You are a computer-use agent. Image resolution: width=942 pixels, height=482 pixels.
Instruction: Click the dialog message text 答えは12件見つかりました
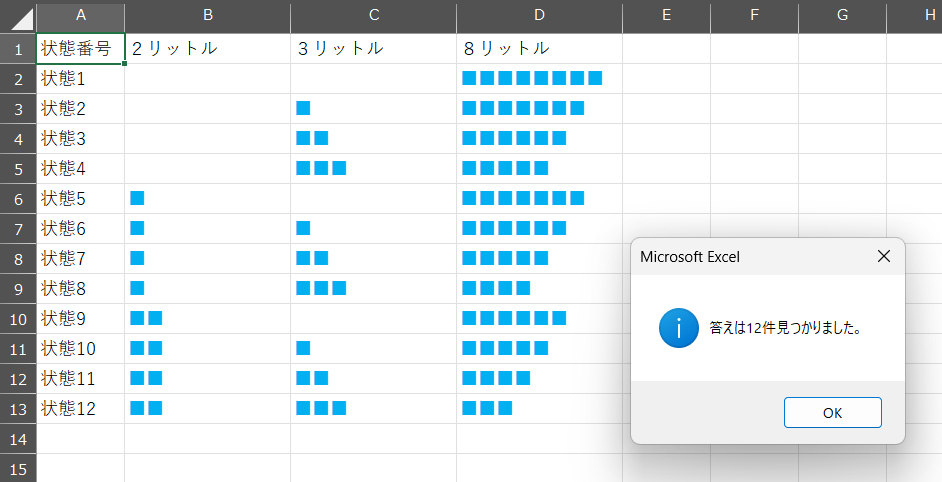pyautogui.click(x=786, y=328)
